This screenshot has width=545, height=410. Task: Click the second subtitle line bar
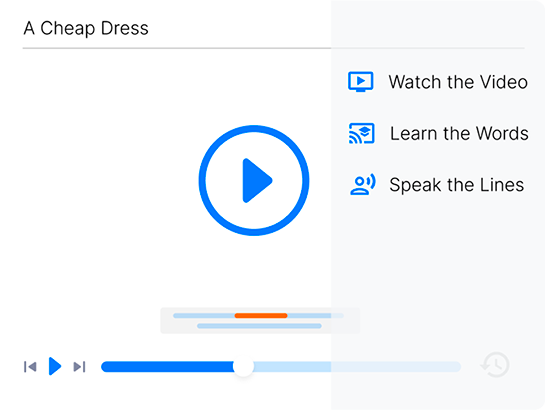(259, 326)
